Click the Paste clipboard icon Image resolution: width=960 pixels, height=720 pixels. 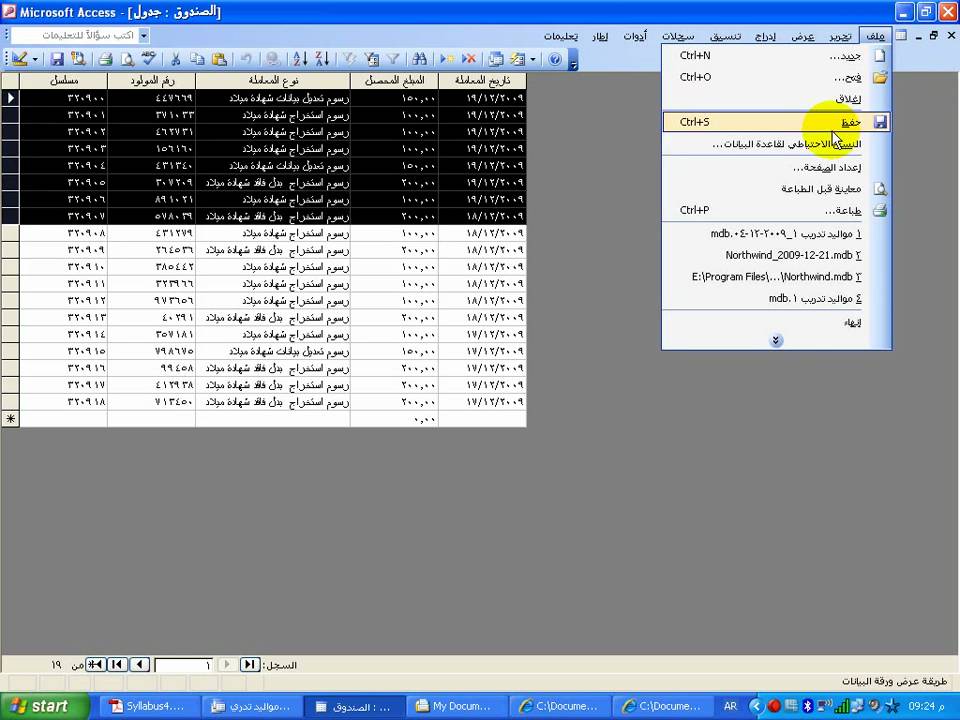219,59
